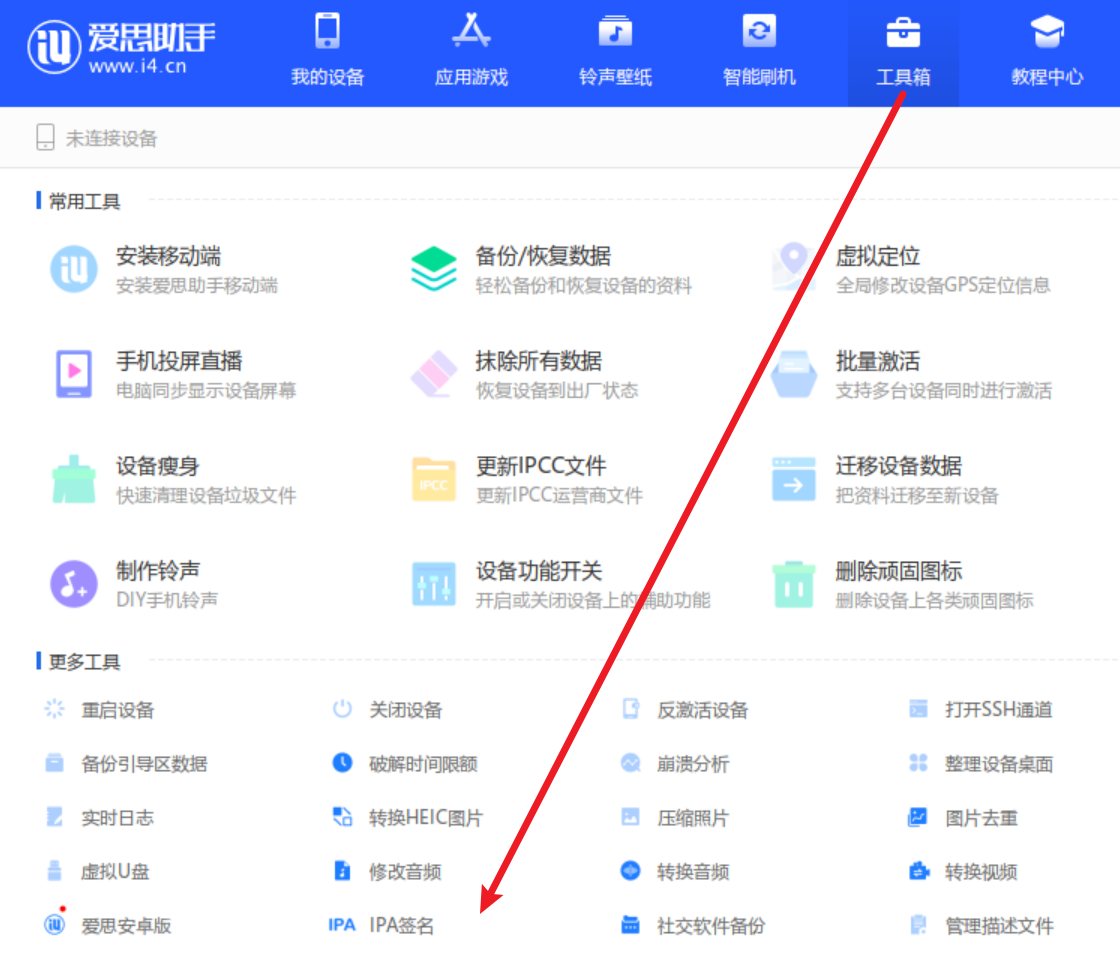
Task: Click 电脑同步显示设备屏幕 description
Action: 206,390
